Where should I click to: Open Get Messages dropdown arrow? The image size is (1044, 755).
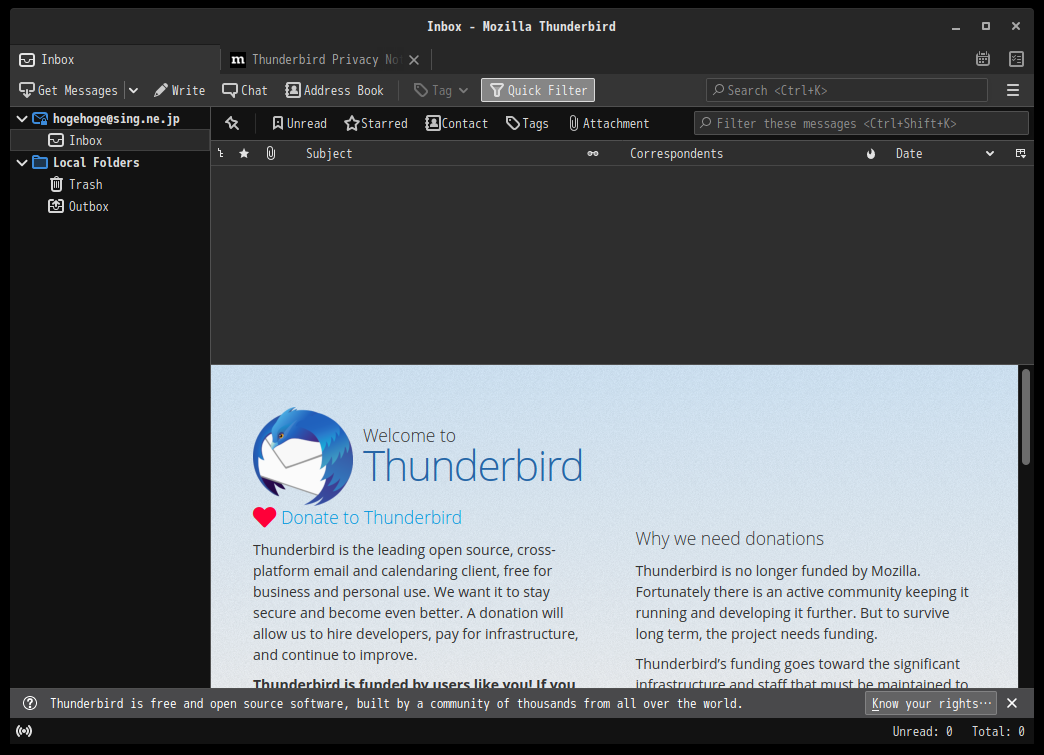tap(133, 90)
